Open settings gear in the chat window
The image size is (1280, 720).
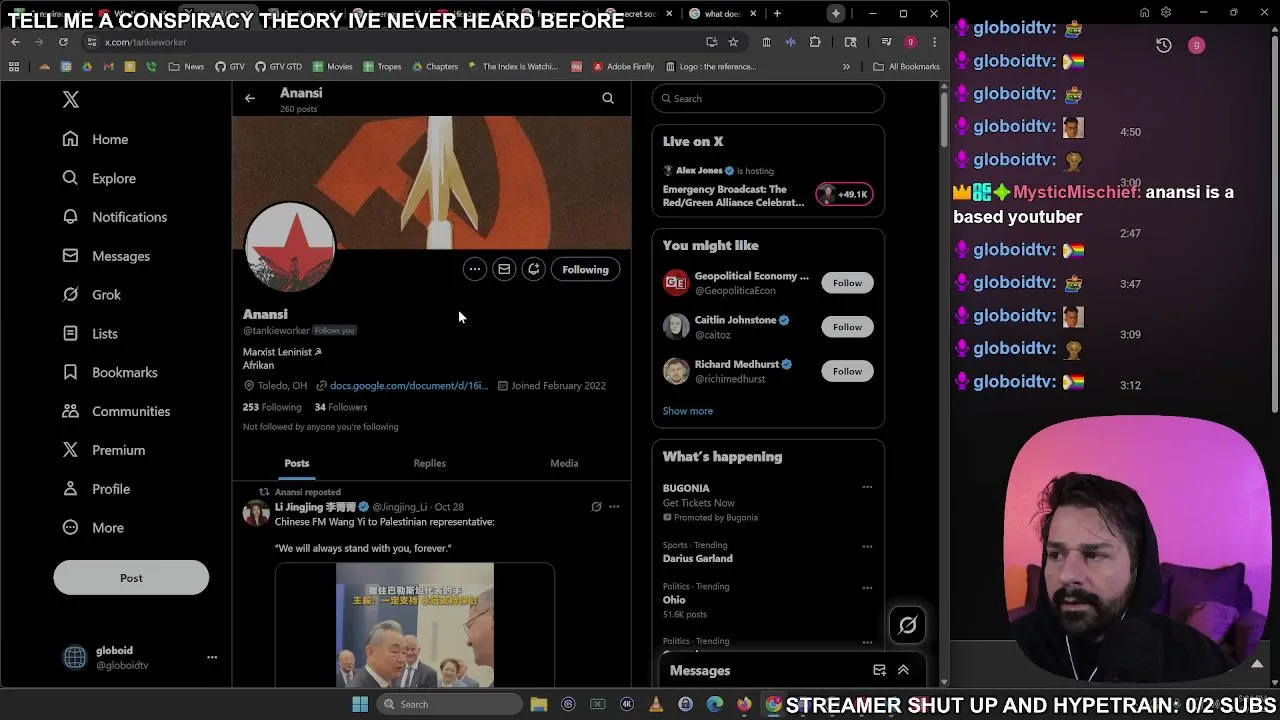1166,13
